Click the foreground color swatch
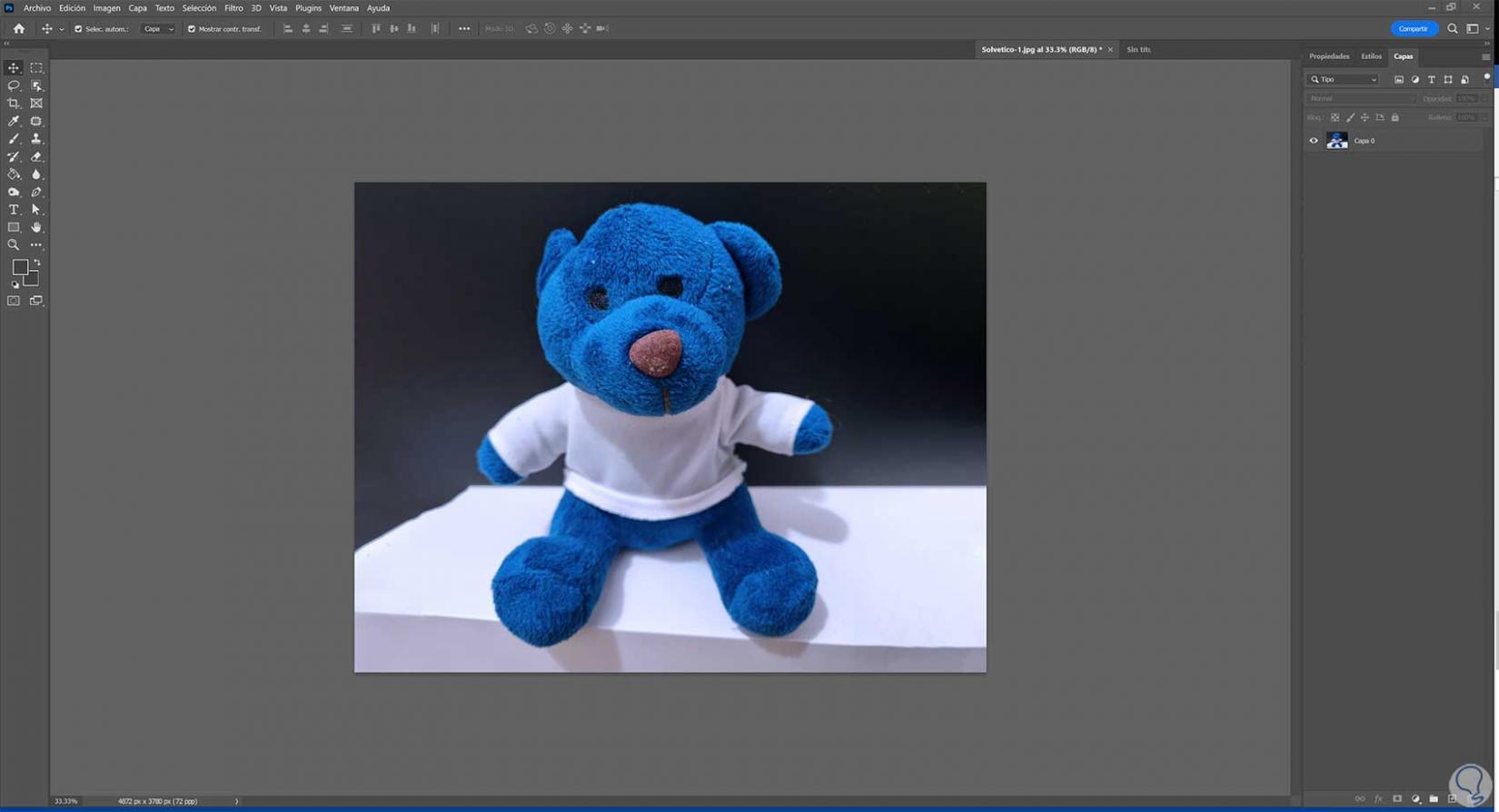This screenshot has width=1499, height=812. pyautogui.click(x=19, y=267)
